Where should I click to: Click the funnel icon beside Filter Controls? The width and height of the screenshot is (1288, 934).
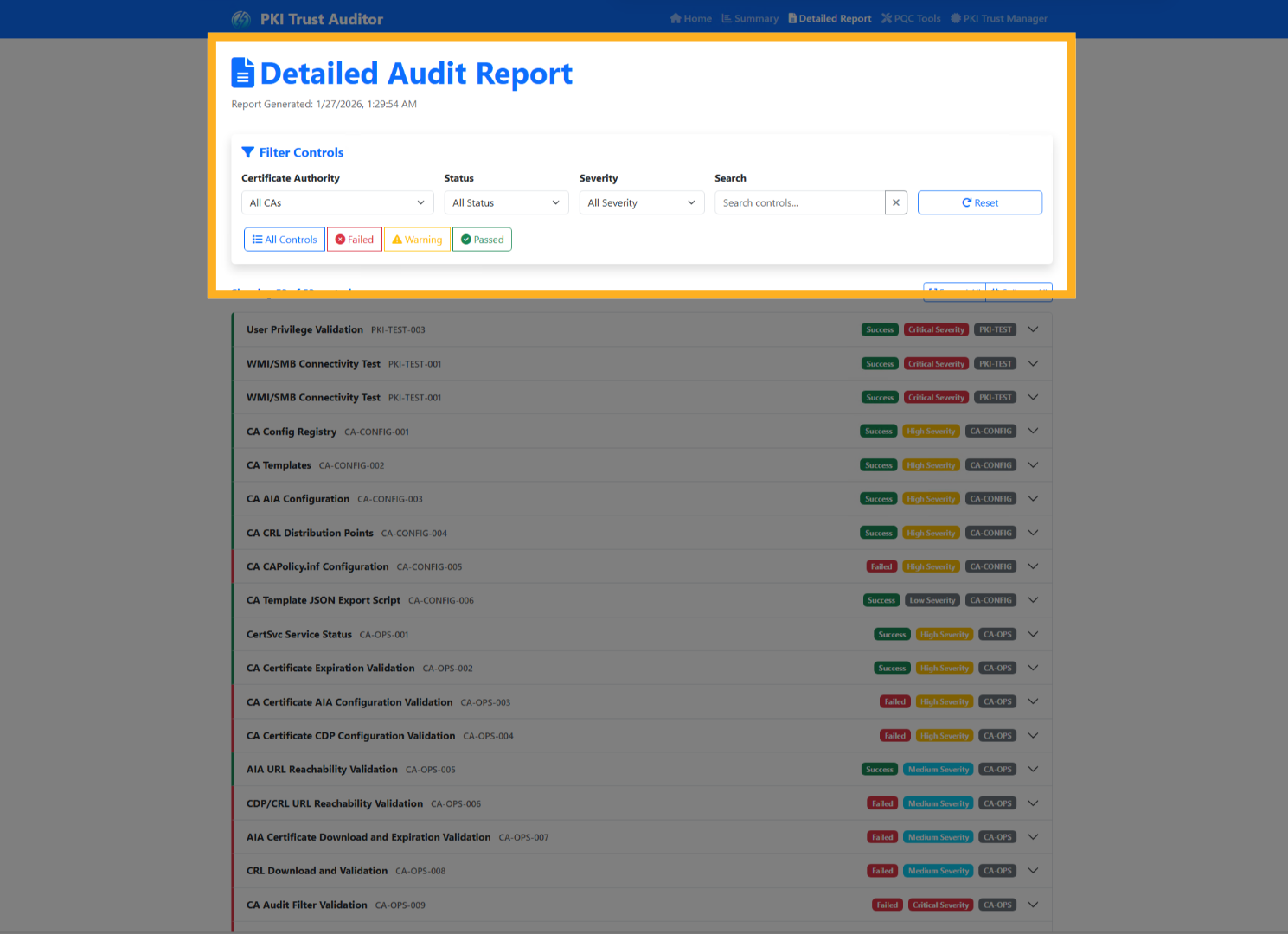click(x=249, y=152)
